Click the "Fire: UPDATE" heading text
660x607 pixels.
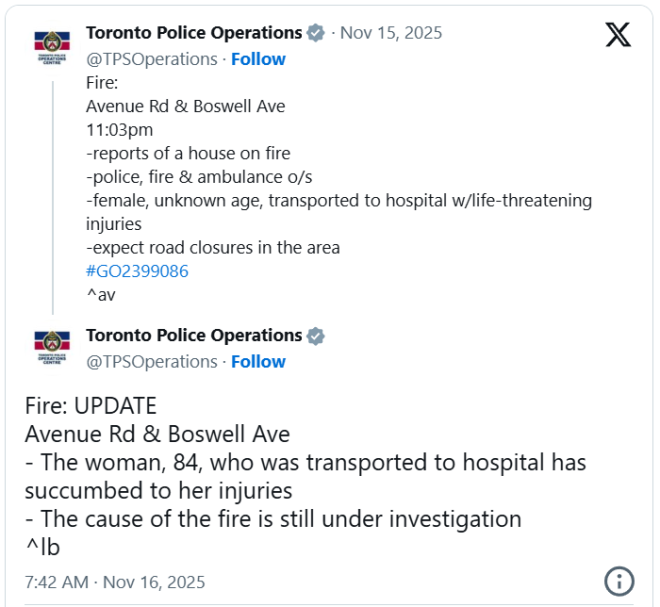[91, 406]
